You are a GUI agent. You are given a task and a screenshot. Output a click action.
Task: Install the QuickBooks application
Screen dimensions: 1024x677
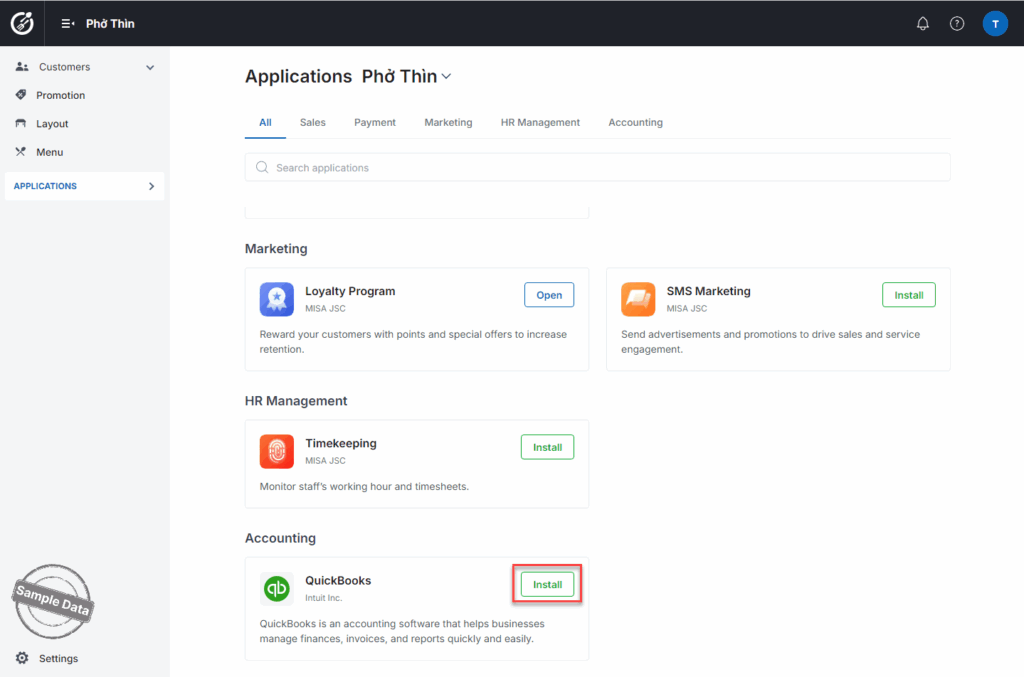coord(547,584)
